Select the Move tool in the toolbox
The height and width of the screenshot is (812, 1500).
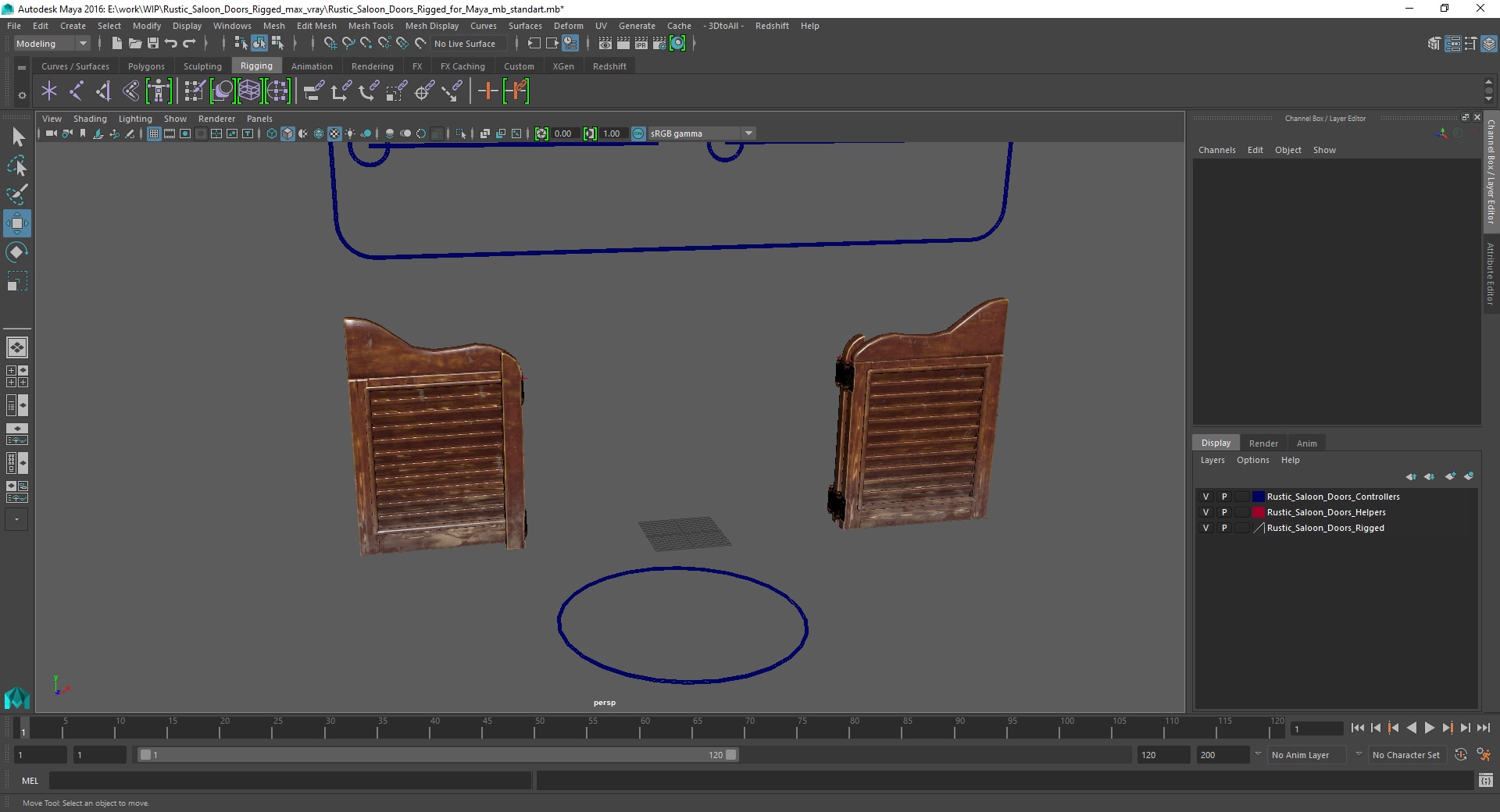pyautogui.click(x=16, y=223)
